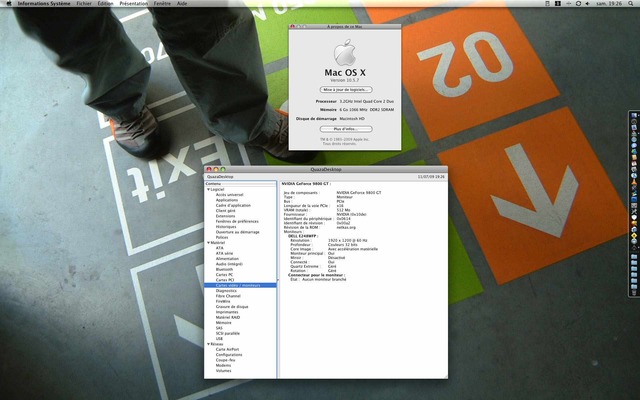Click the Plus d'infos button
Viewport: 640px width, 400px height.
(346, 129)
